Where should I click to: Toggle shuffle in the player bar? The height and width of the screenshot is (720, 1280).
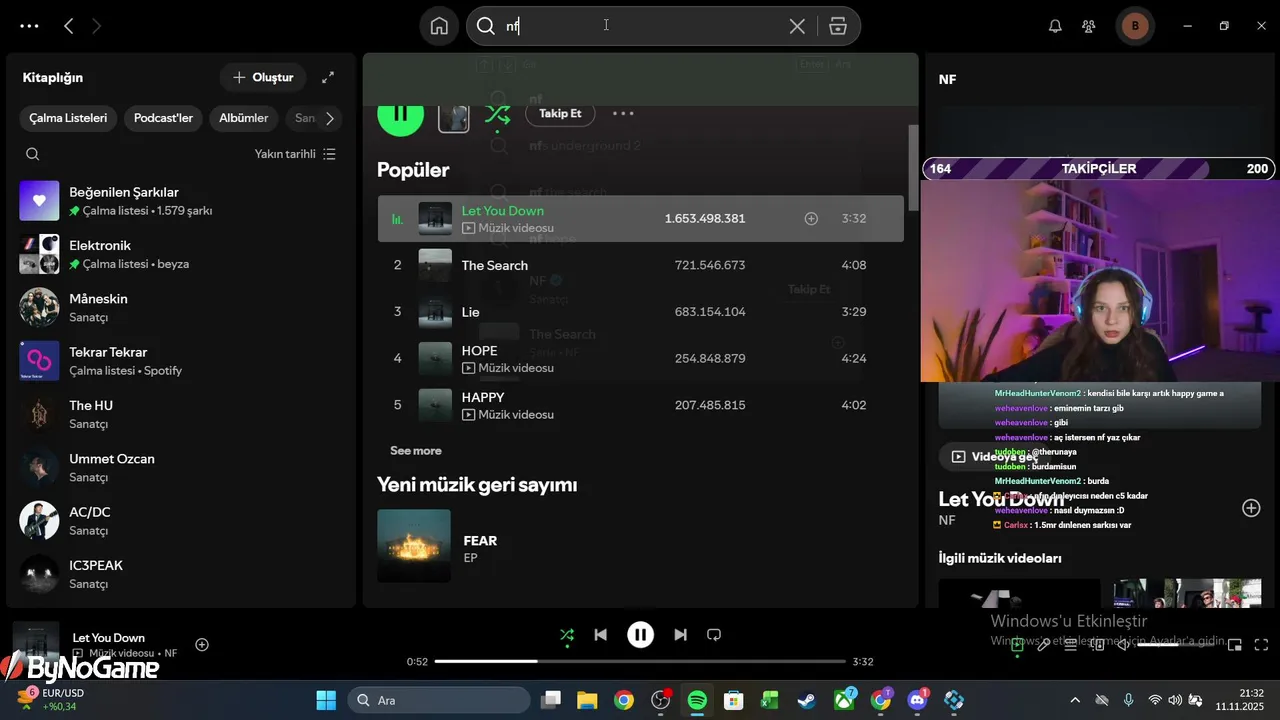click(567, 634)
